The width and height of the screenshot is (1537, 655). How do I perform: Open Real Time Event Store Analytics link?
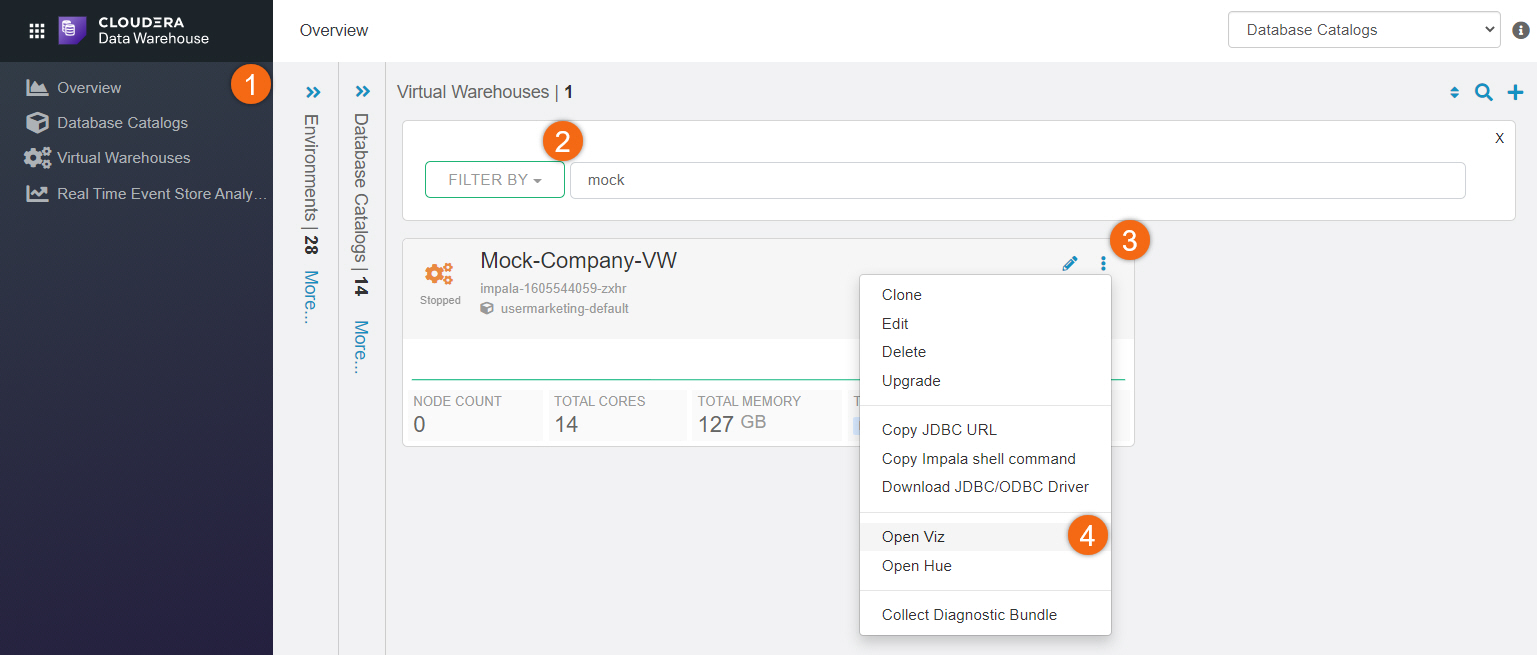[x=162, y=194]
